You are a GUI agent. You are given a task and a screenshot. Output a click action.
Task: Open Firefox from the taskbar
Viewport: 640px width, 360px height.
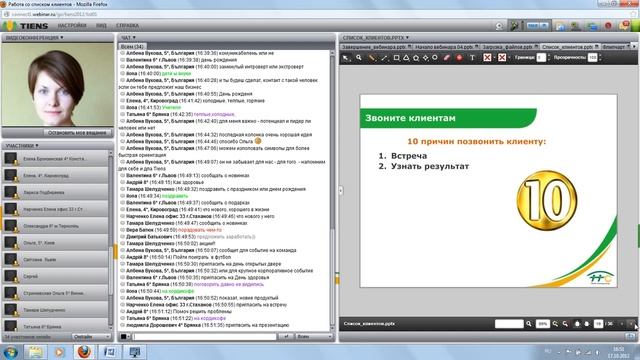(x=84, y=351)
